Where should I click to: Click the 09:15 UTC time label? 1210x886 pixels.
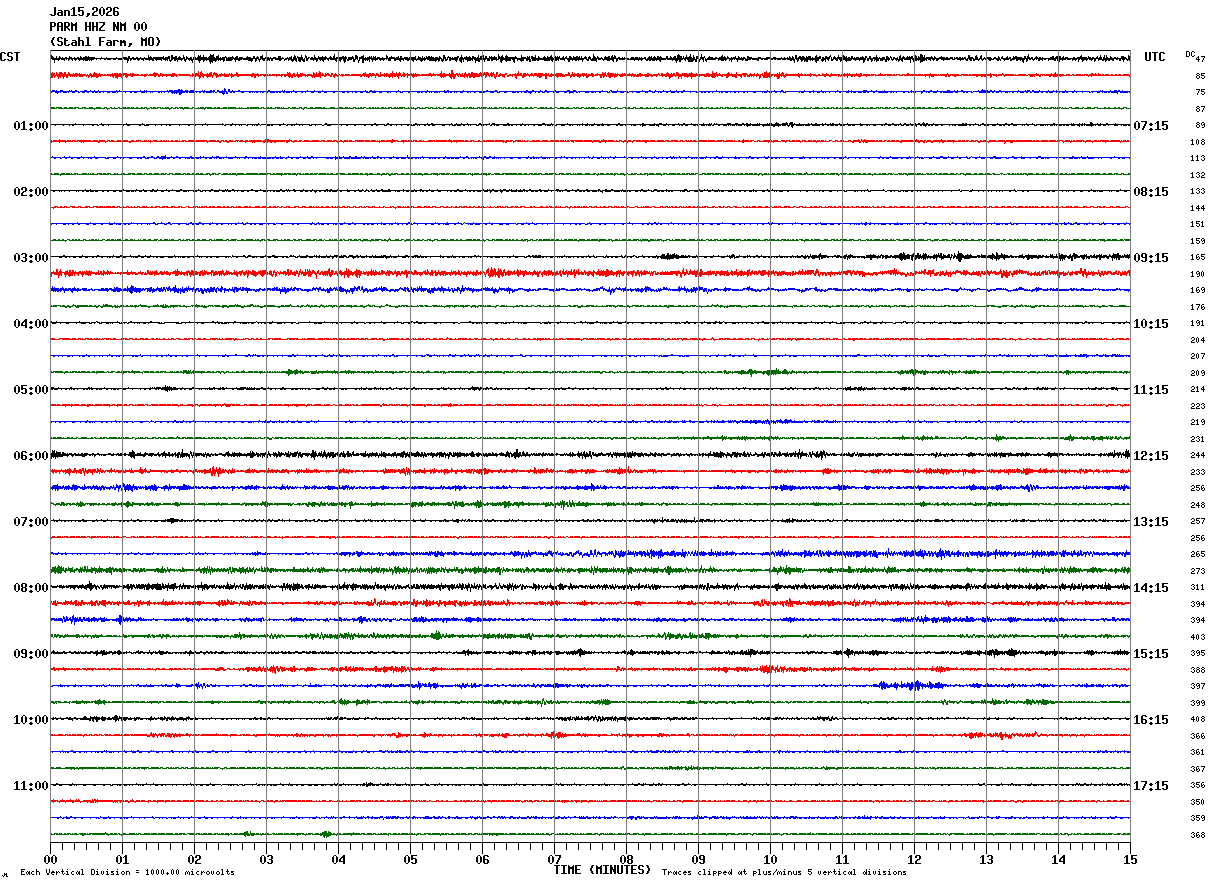point(1151,258)
